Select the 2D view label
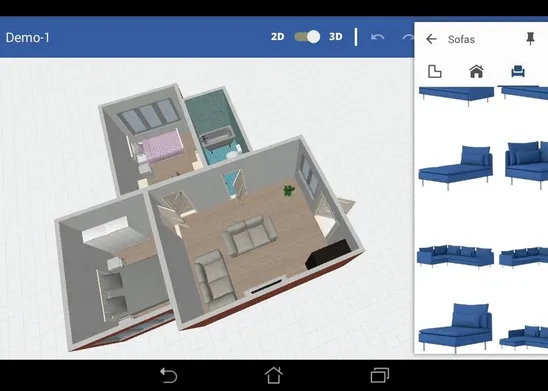Viewport: 548px width, 391px height. pos(277,37)
